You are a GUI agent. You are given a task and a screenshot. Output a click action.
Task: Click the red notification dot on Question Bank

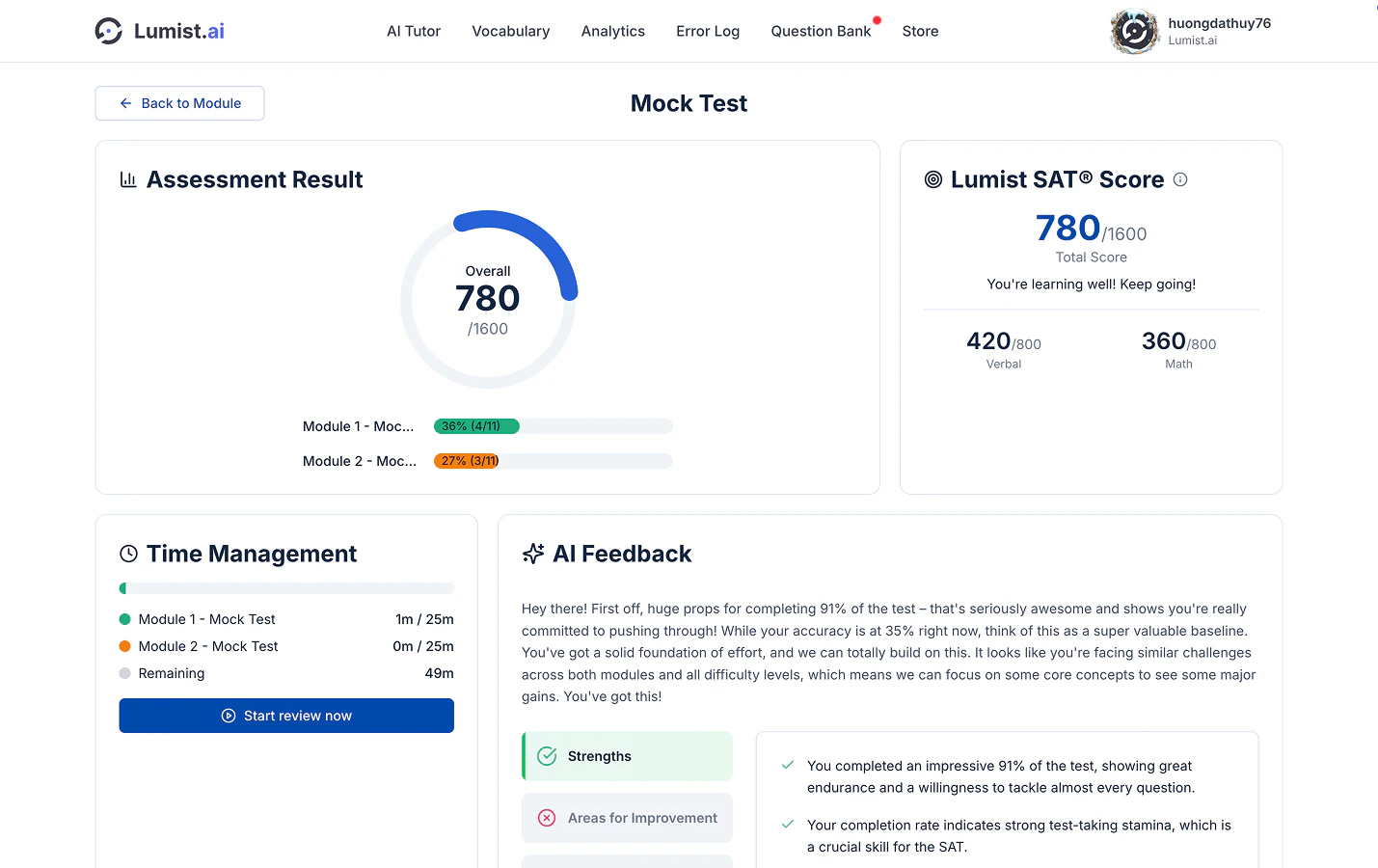click(x=877, y=20)
